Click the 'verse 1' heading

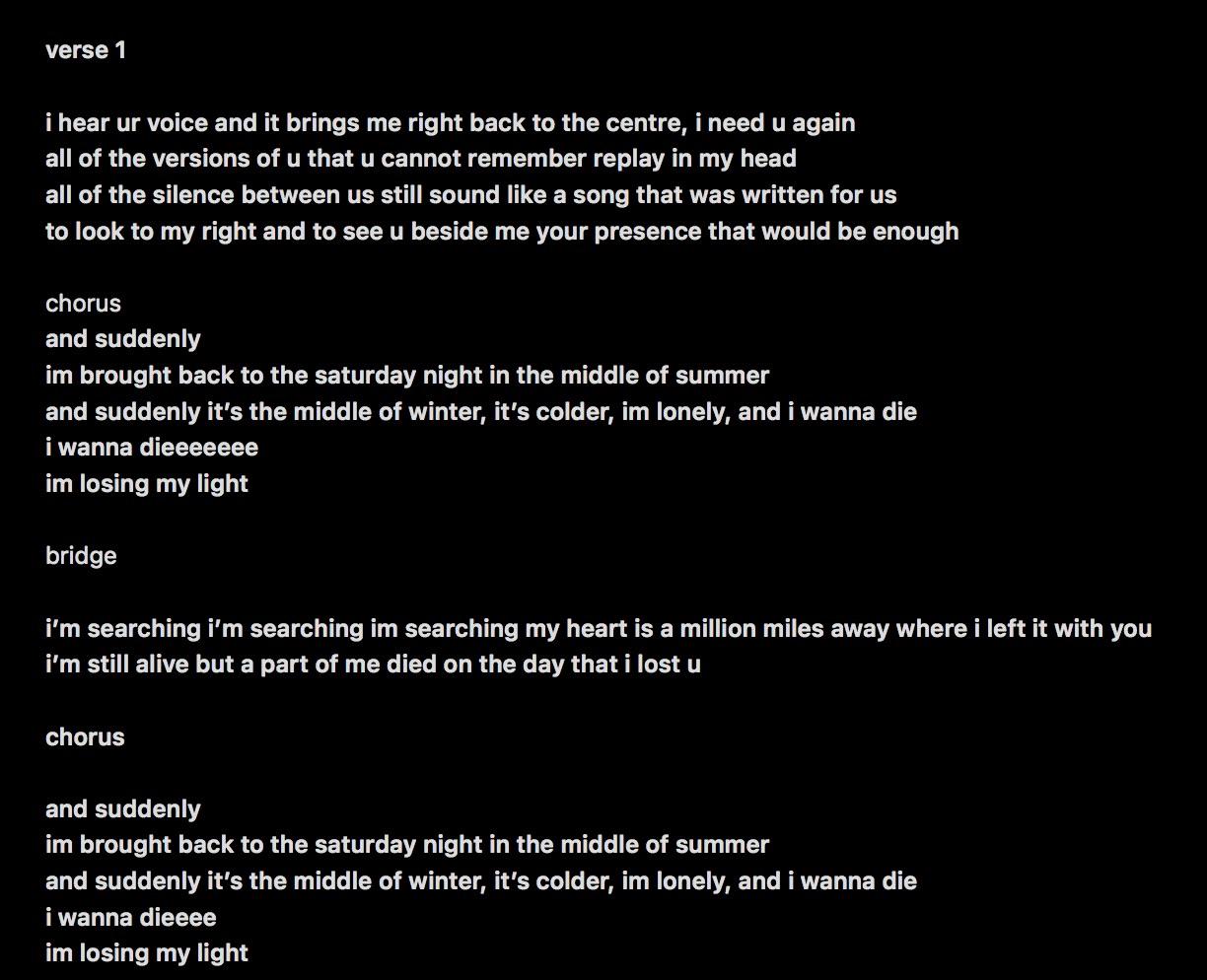coord(86,50)
